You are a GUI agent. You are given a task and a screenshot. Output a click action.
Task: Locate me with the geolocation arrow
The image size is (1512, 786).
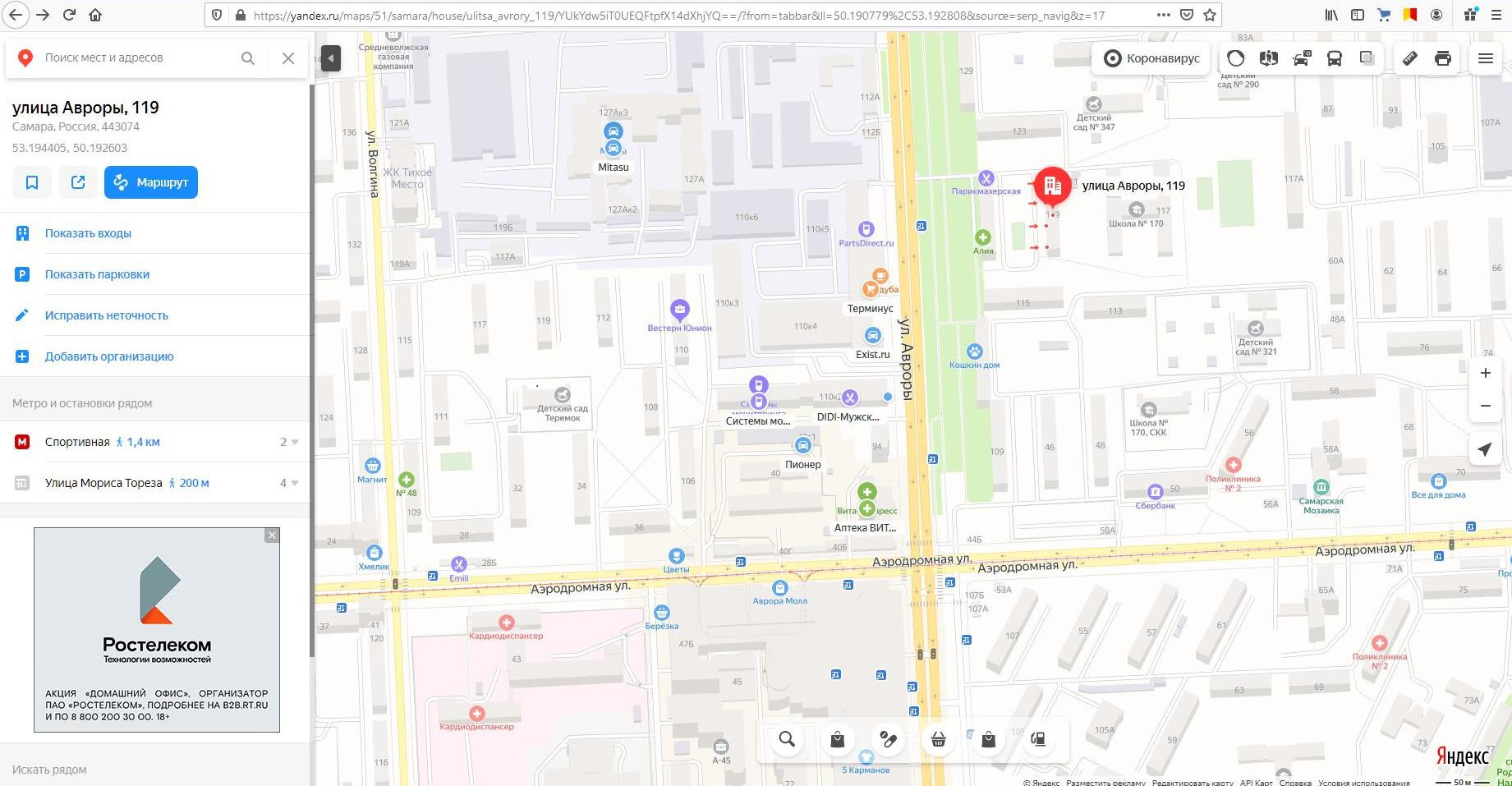[x=1485, y=449]
